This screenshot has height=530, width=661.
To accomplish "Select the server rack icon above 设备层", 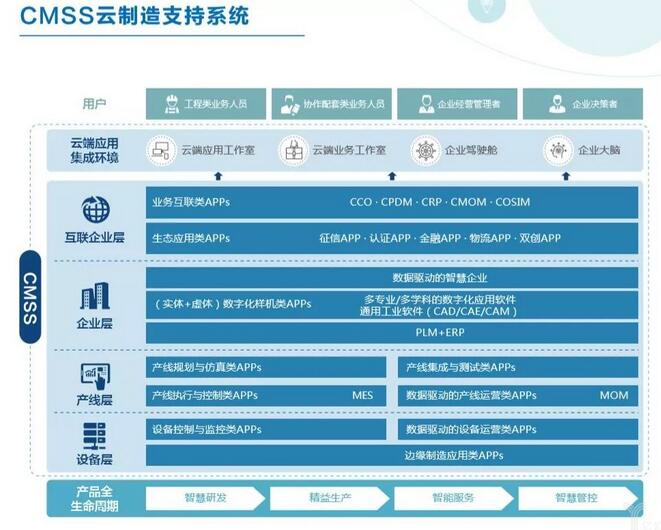I will point(94,436).
